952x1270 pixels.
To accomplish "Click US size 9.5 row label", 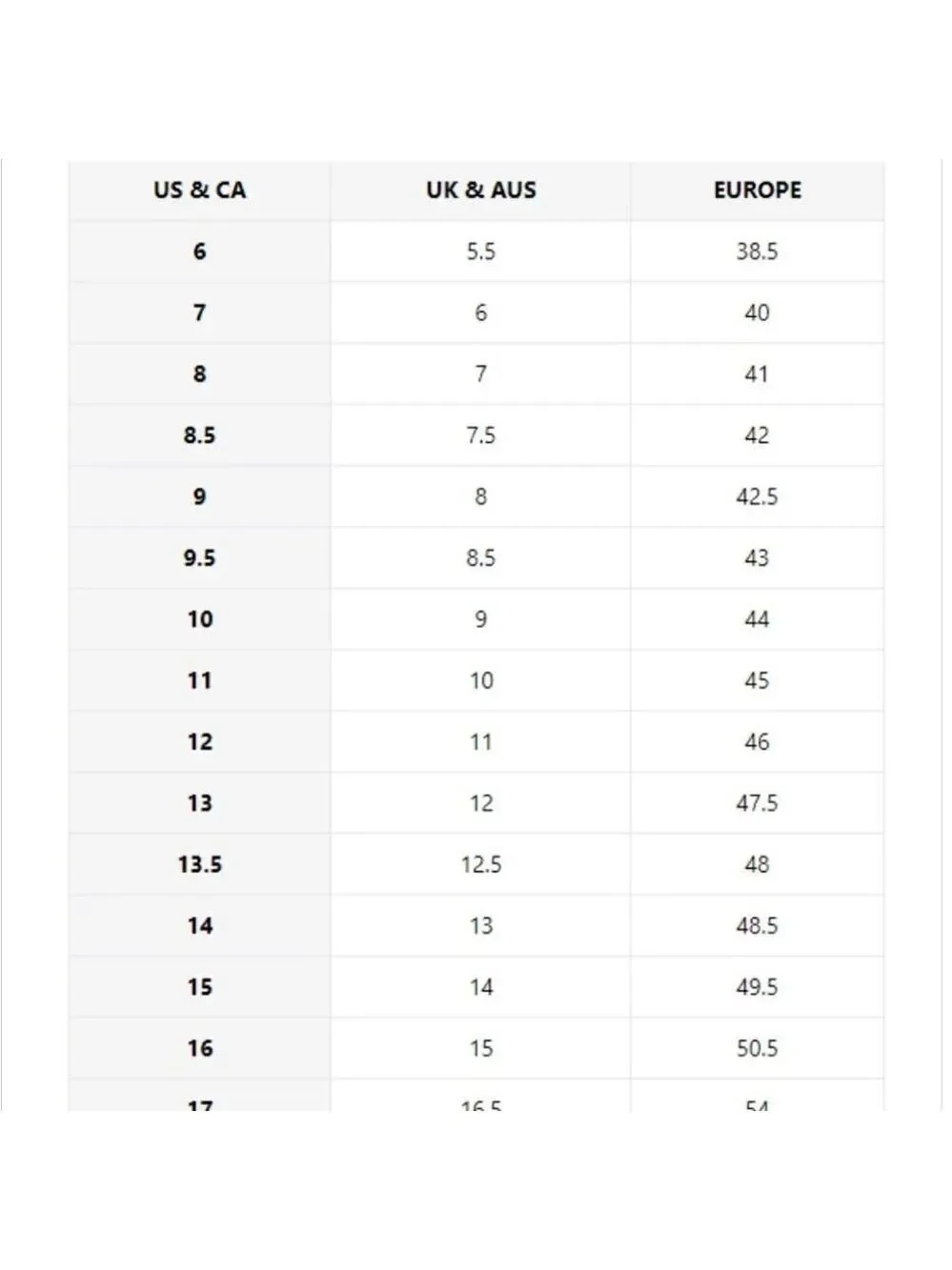I will 199,557.
